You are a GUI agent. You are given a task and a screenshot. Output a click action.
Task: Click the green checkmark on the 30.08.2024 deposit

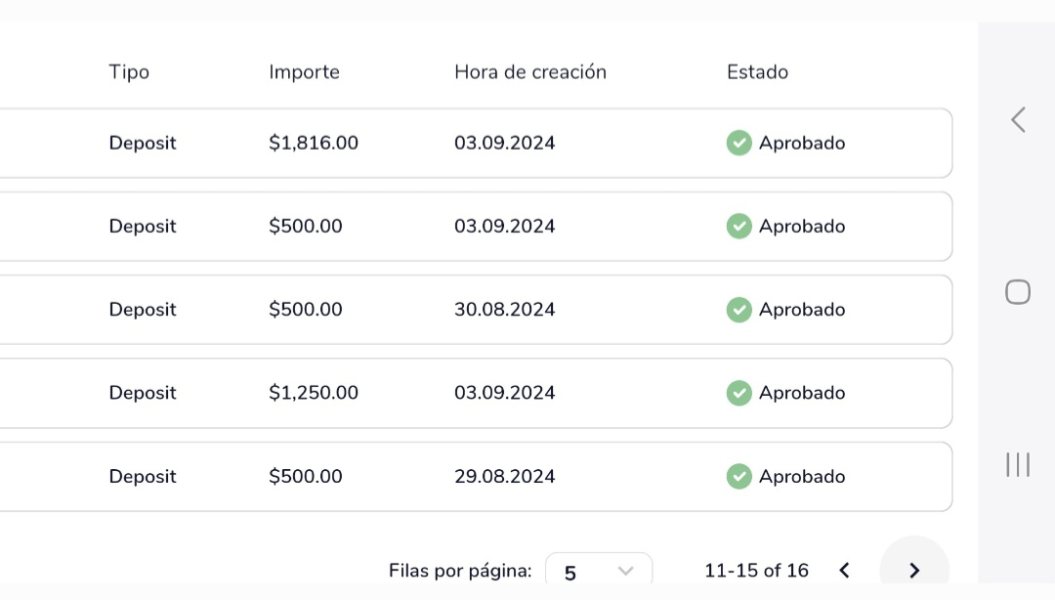pyautogui.click(x=739, y=310)
